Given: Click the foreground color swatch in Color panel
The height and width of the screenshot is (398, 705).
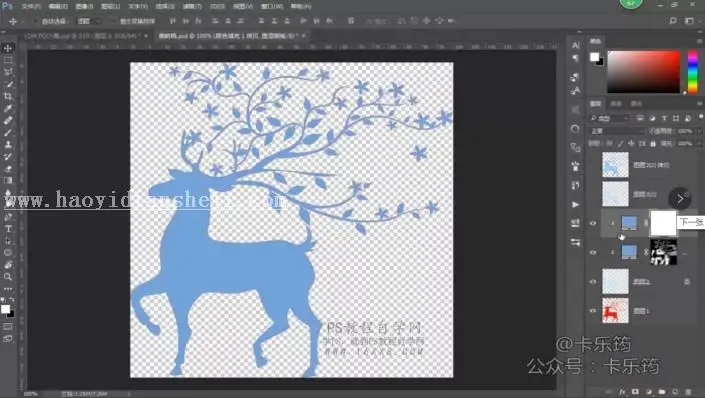Looking at the screenshot, I should [594, 57].
